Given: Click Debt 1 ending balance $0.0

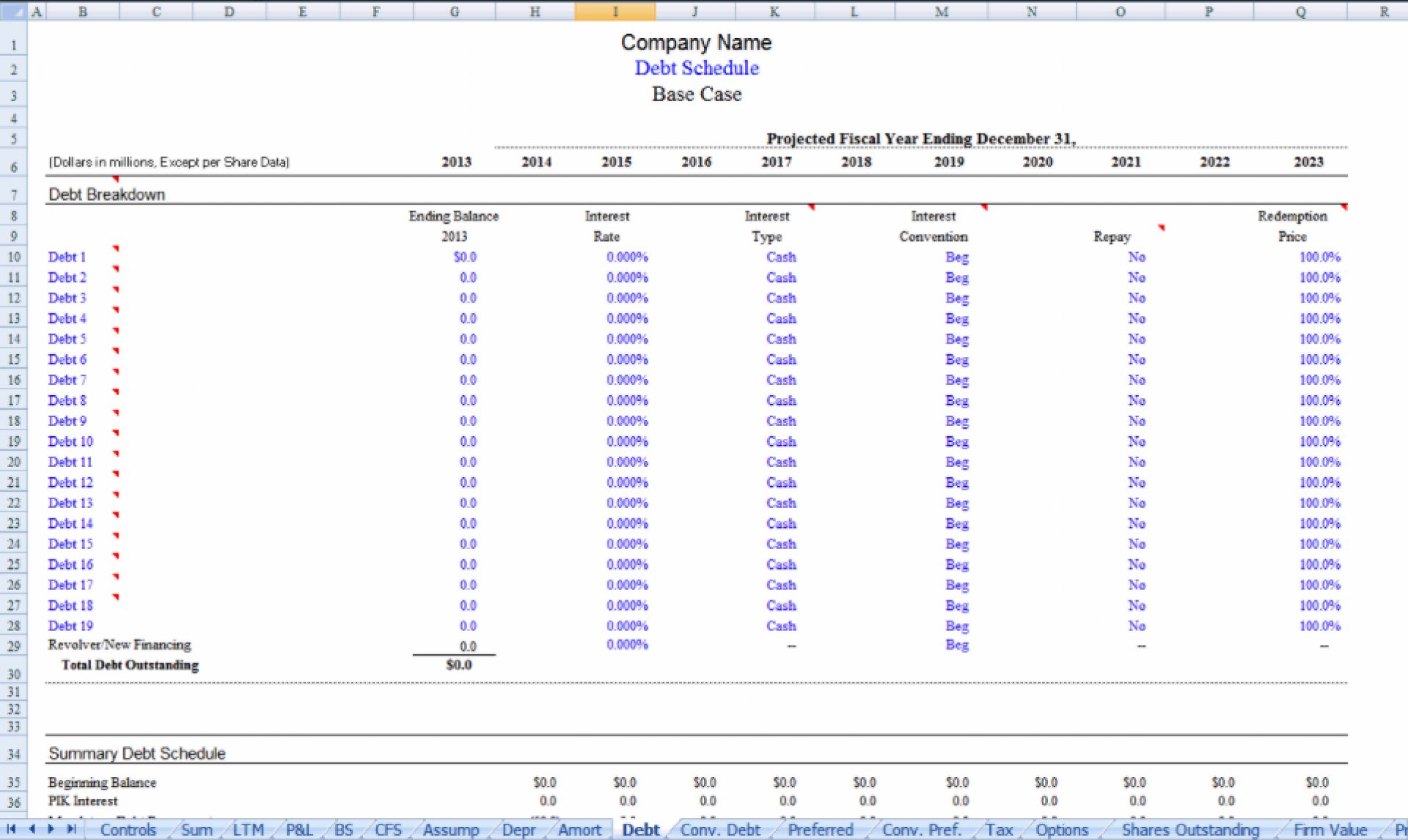Looking at the screenshot, I should point(465,257).
